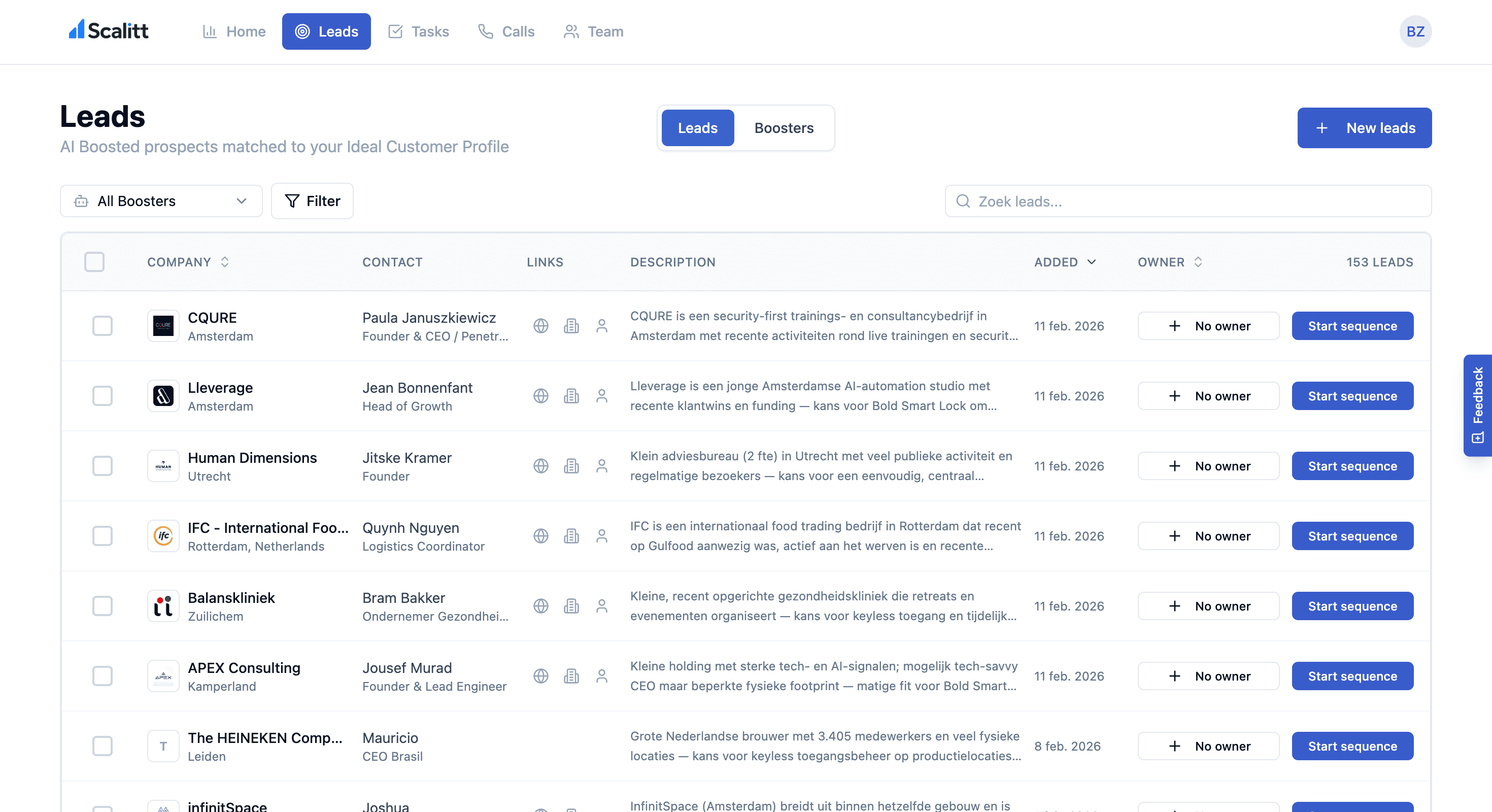Select all leads using the header checkbox
The width and height of the screenshot is (1492, 812).
[93, 262]
